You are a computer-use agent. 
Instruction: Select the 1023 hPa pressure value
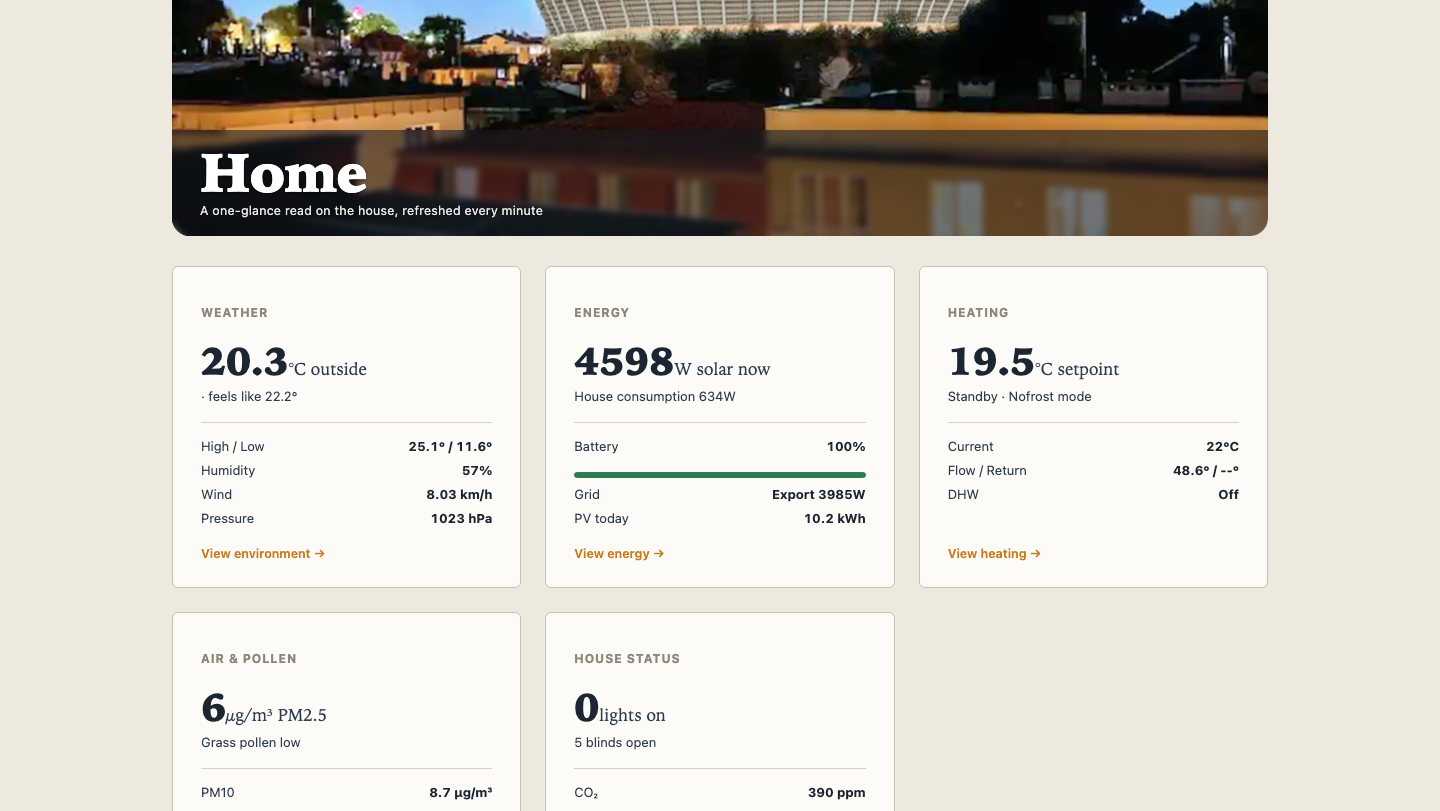pyautogui.click(x=461, y=519)
